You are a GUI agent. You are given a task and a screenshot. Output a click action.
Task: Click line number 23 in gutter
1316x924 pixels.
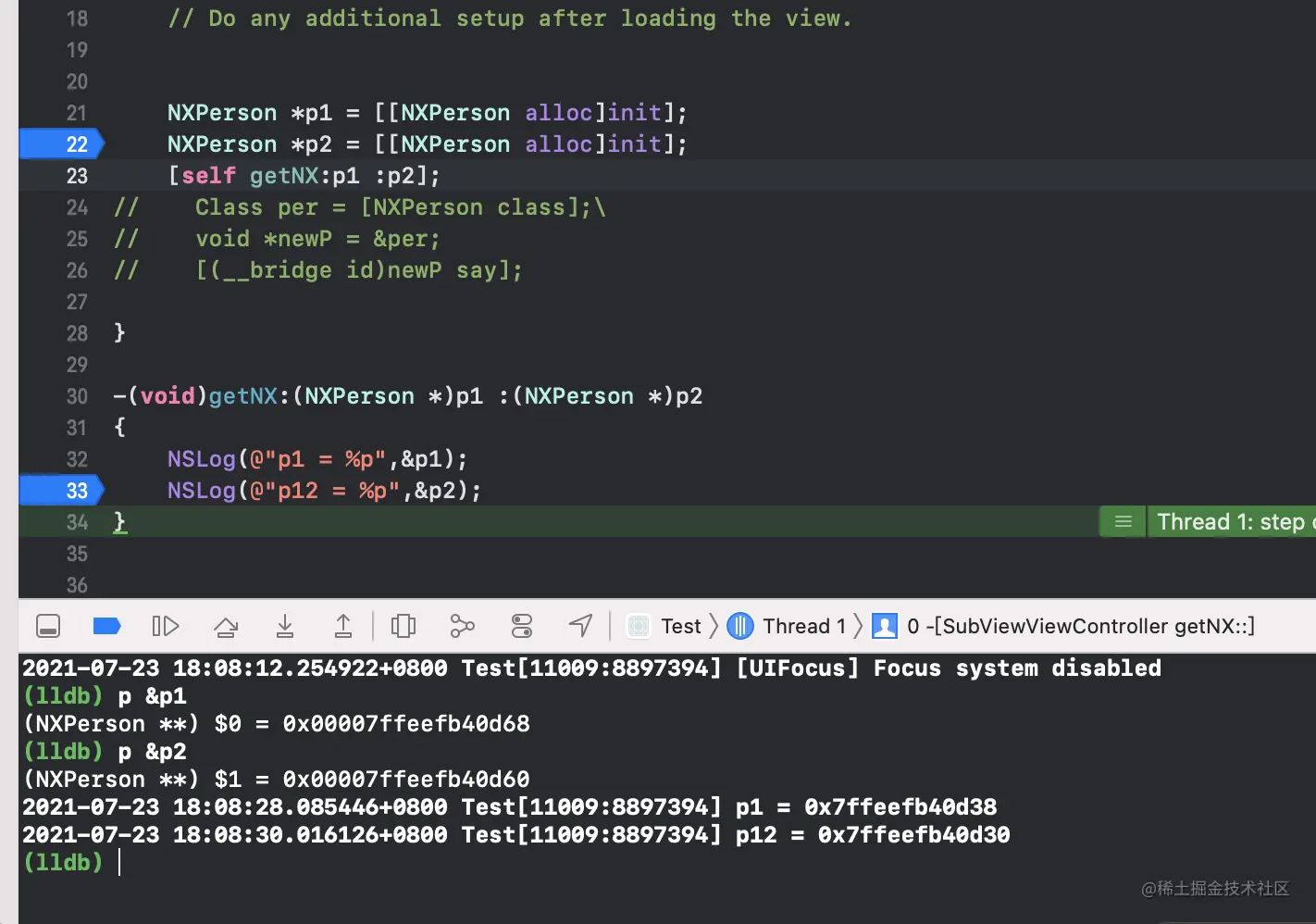point(77,176)
